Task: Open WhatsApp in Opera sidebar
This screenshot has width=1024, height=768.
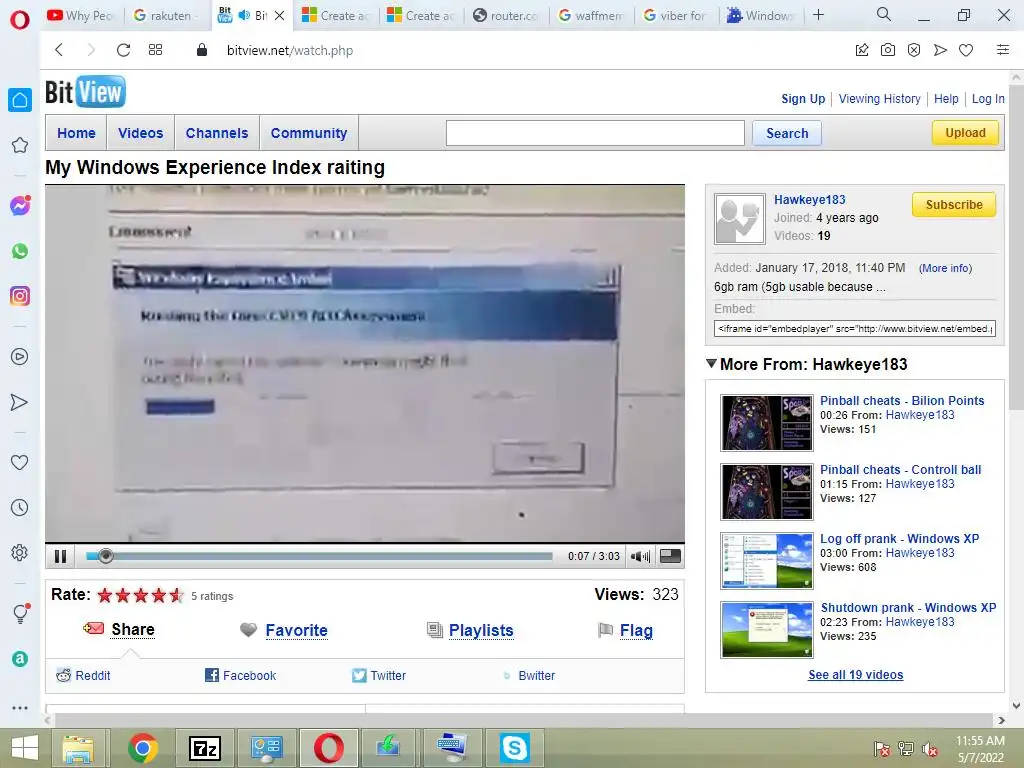Action: tap(20, 251)
